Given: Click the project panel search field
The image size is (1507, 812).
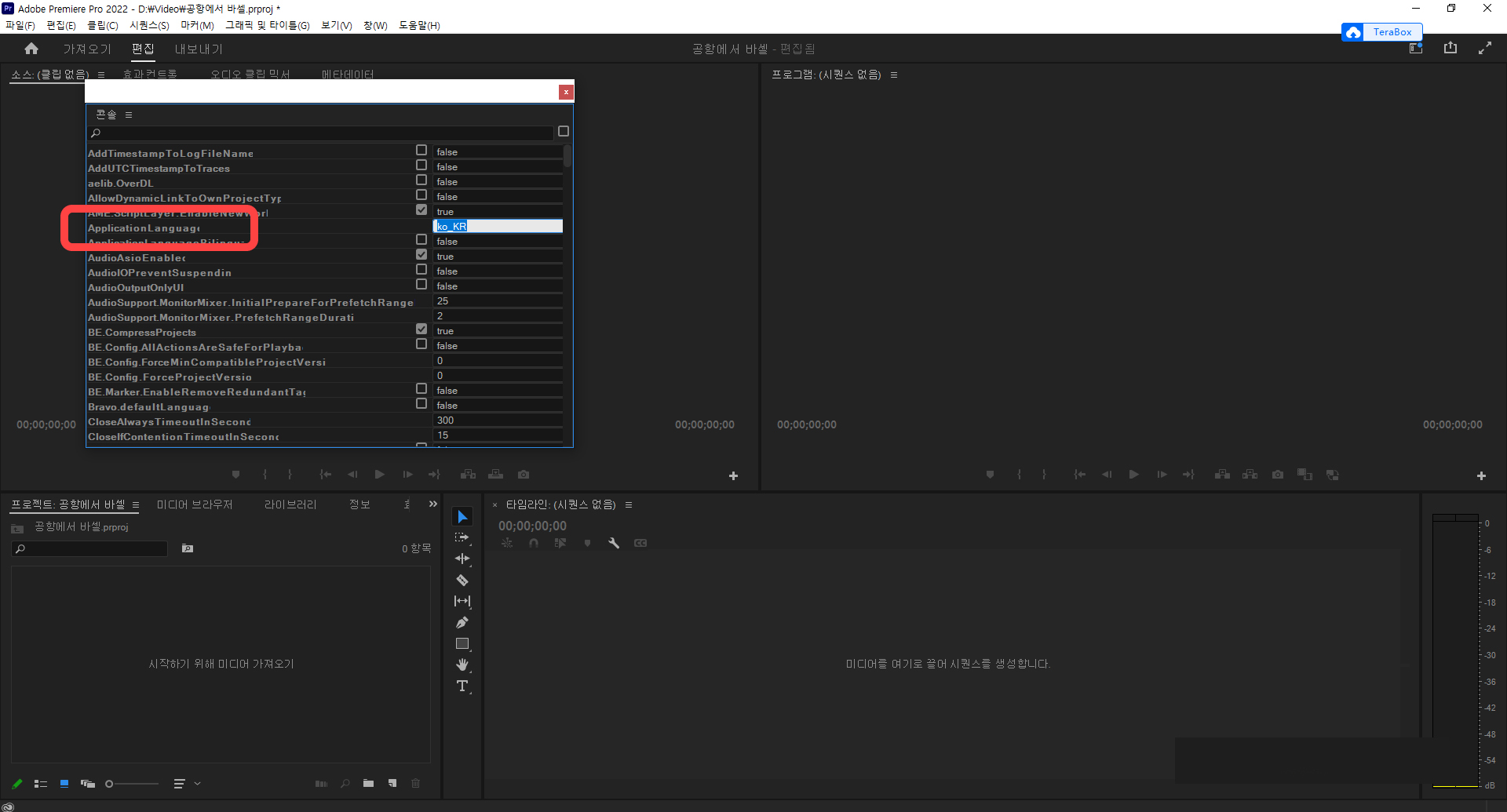Looking at the screenshot, I should point(90,548).
